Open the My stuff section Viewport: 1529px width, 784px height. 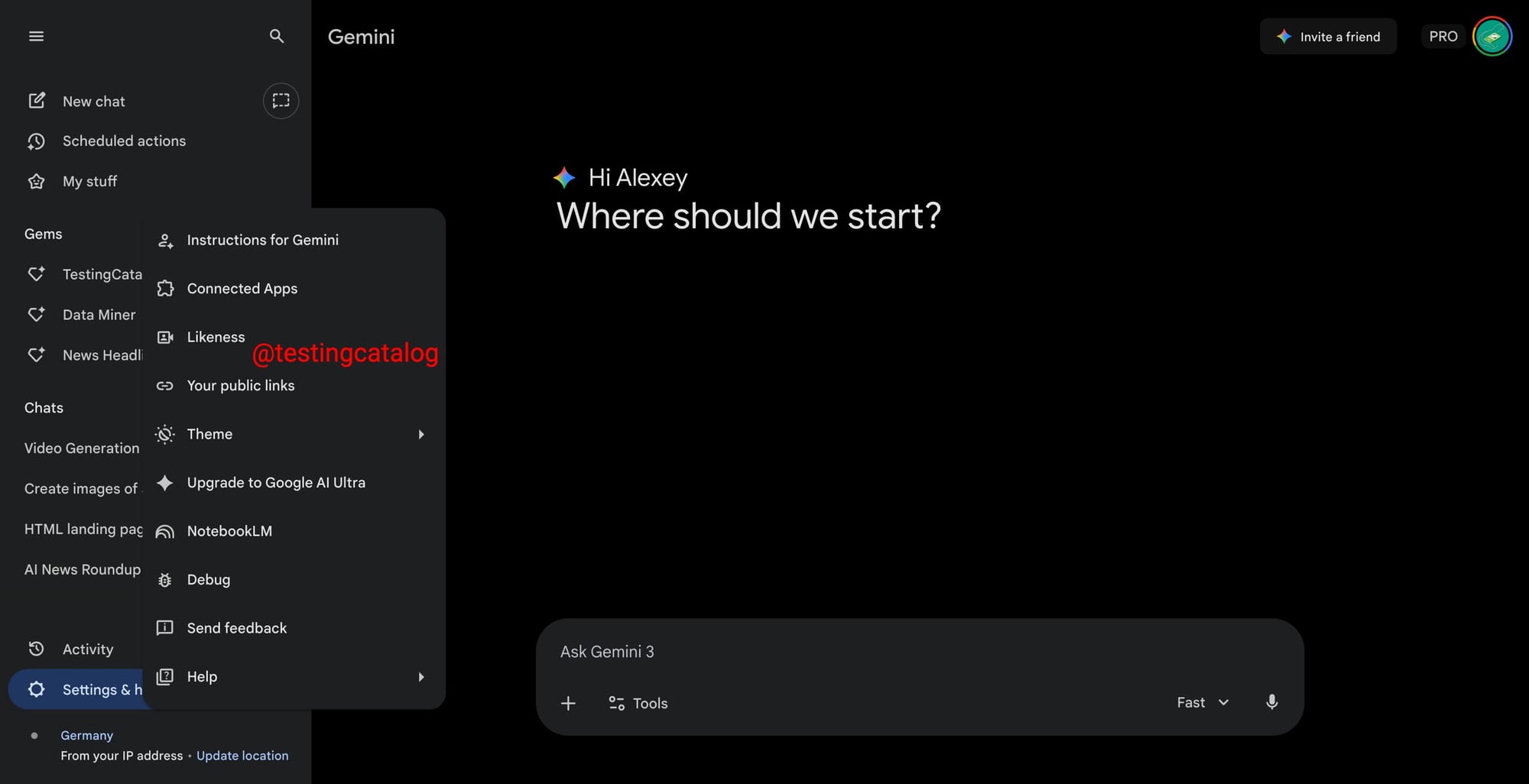(x=89, y=181)
